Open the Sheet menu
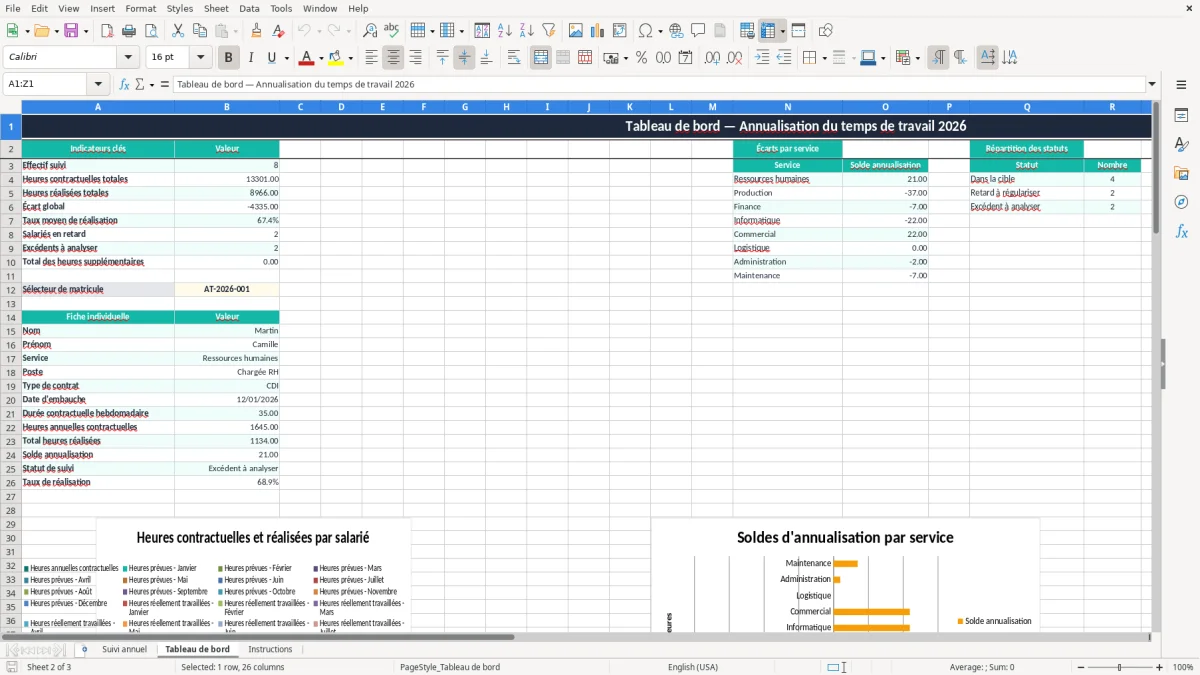 [x=216, y=8]
